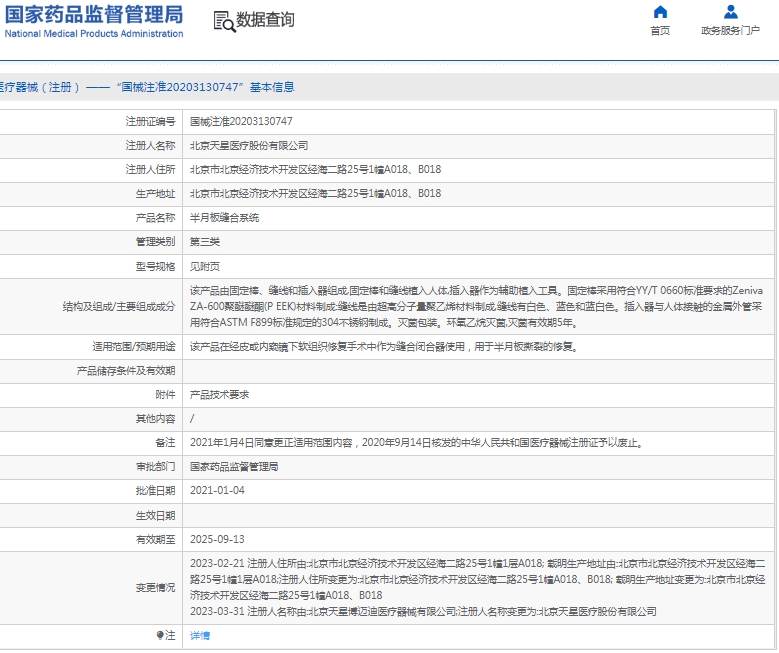
Task: Click the 注册人名称 row label
Action: (151, 146)
